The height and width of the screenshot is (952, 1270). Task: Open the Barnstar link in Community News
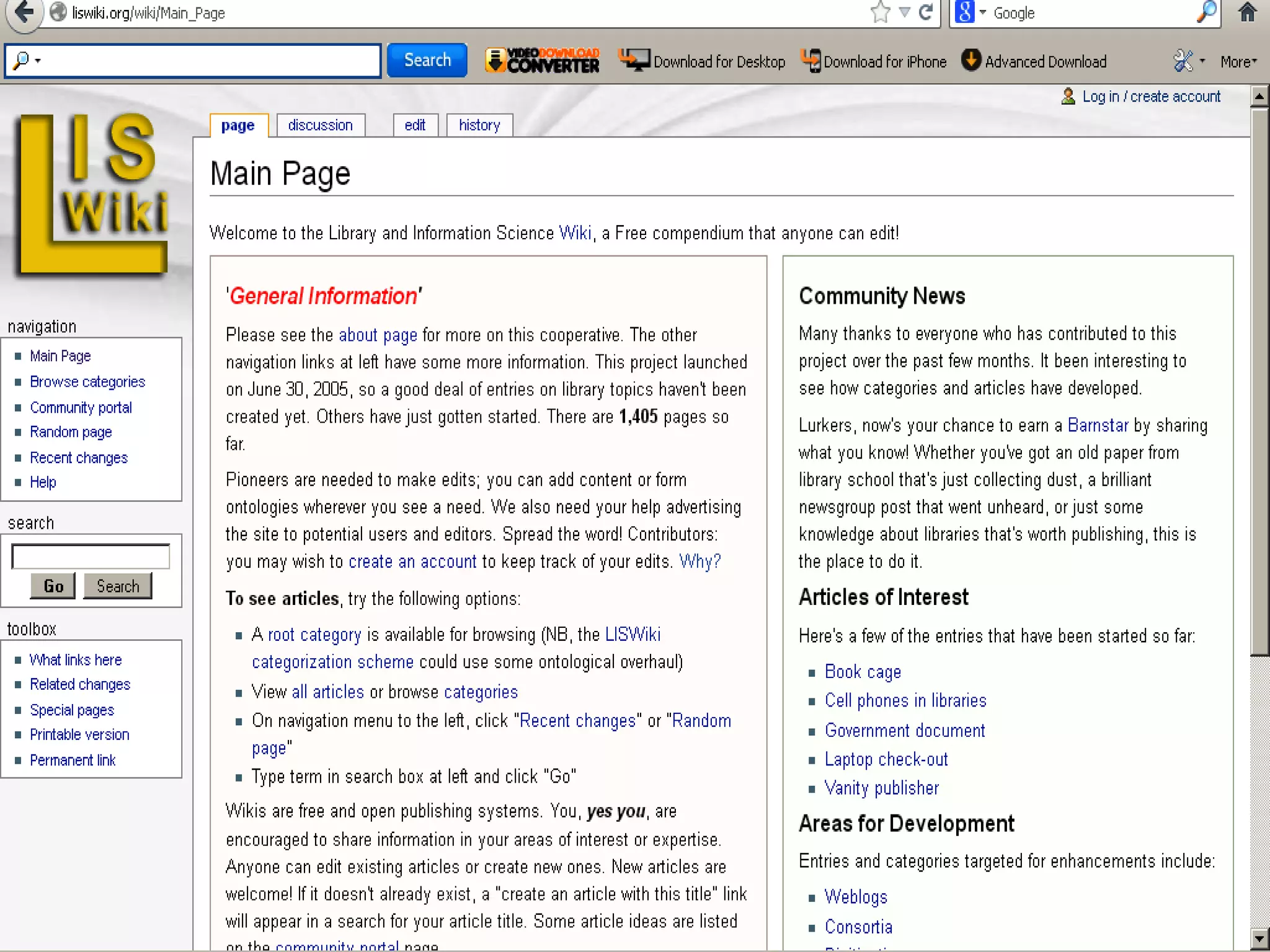click(1097, 425)
